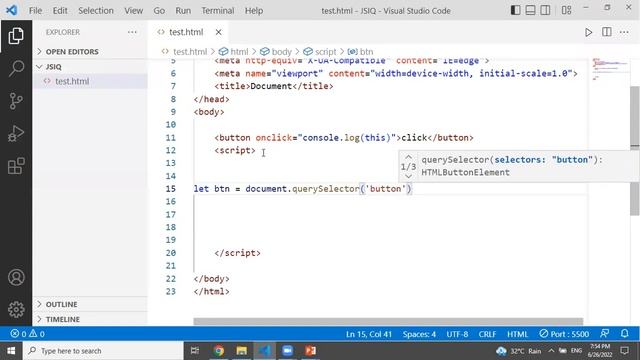Open the File menu

(x=35, y=11)
